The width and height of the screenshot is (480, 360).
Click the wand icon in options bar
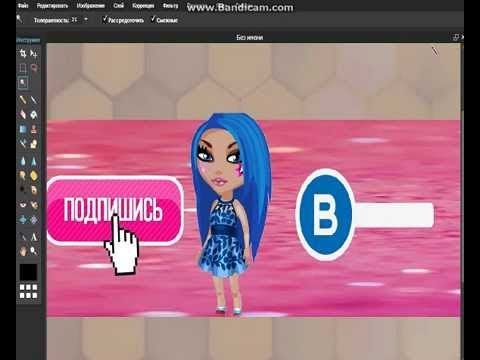tap(20, 19)
